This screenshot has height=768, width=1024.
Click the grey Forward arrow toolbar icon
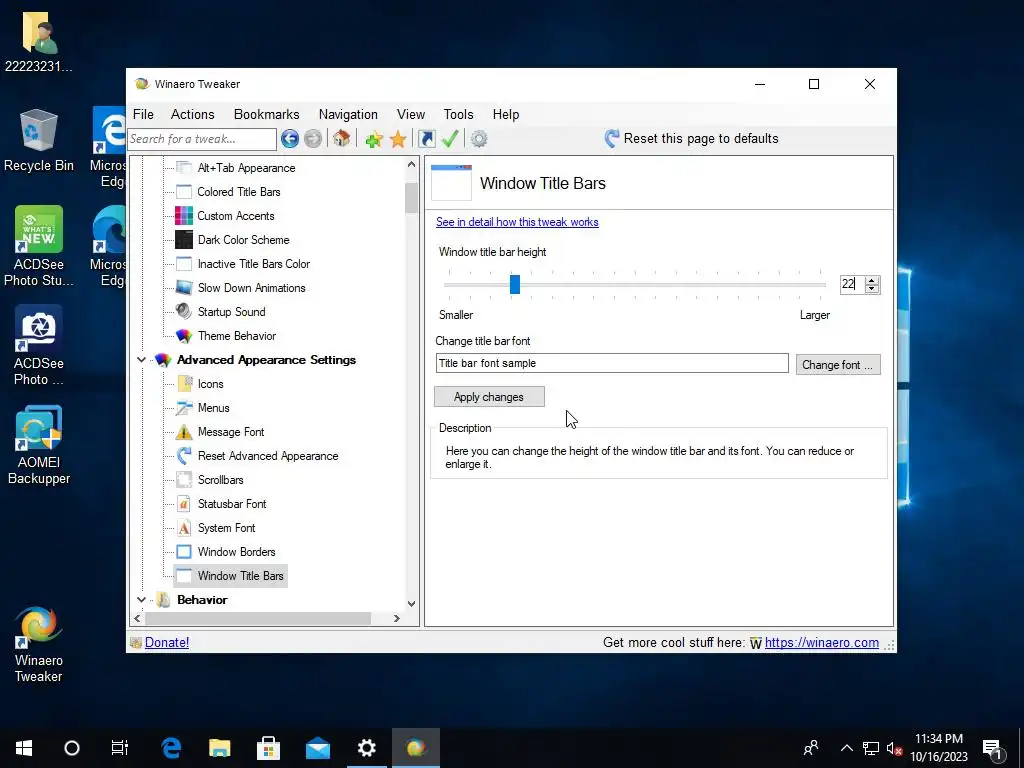click(x=313, y=138)
